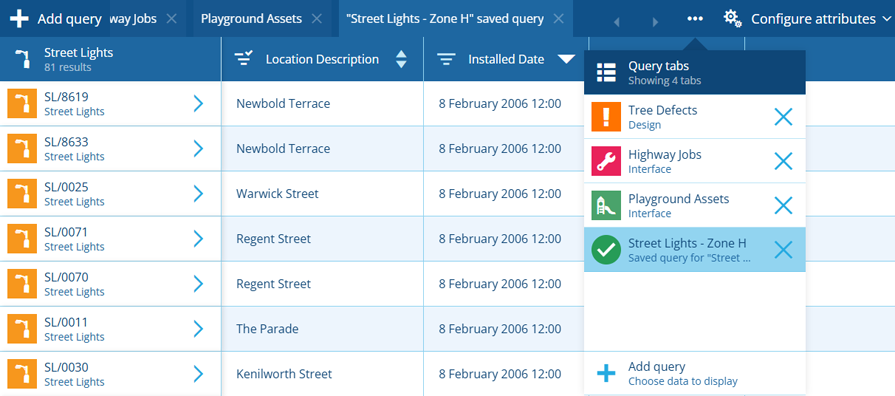Click the Playground Assets slide icon
This screenshot has width=895, height=396.
pos(606,205)
